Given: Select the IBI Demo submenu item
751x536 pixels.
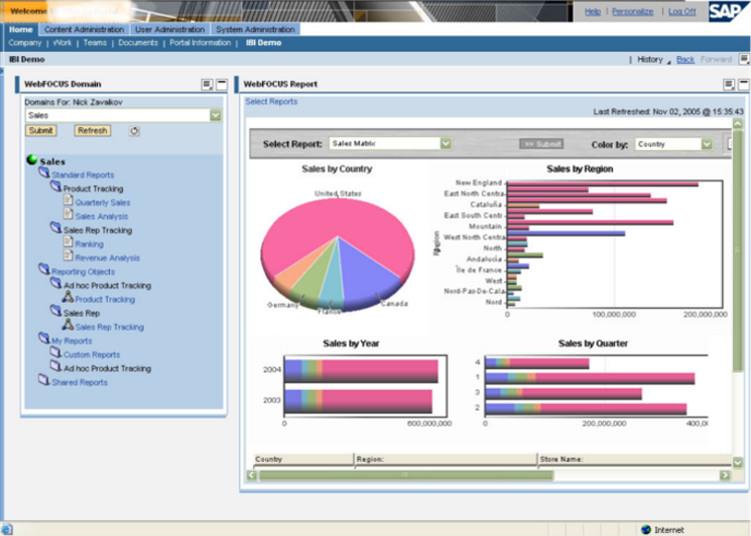Looking at the screenshot, I should (x=263, y=43).
